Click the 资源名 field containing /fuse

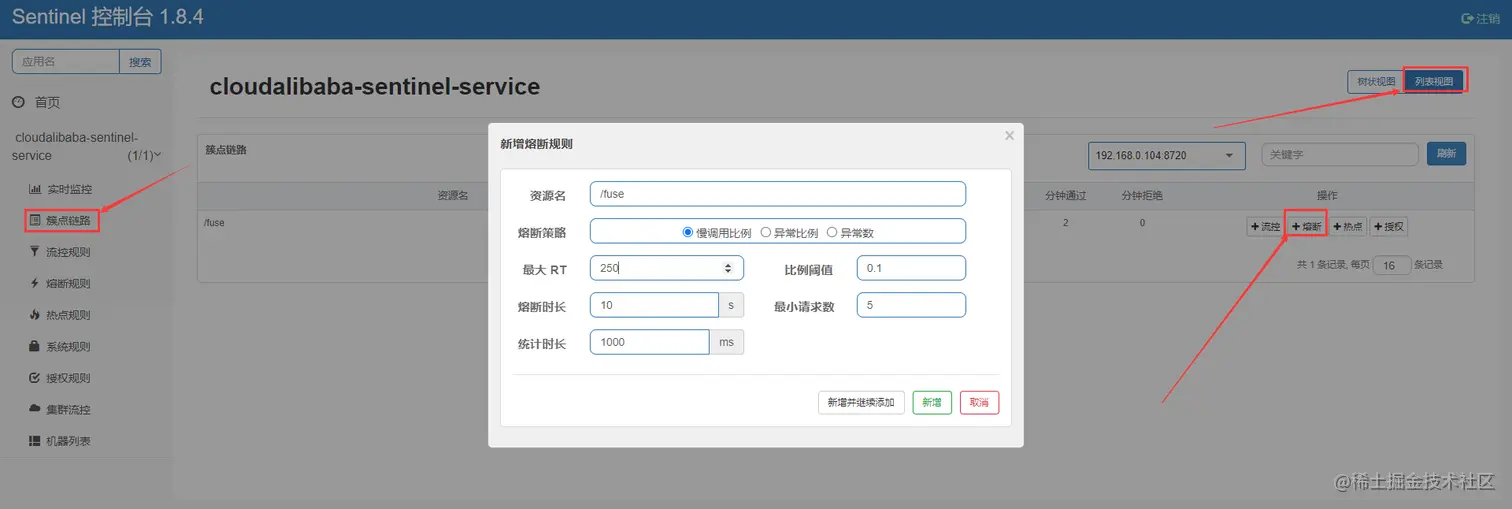(x=778, y=194)
